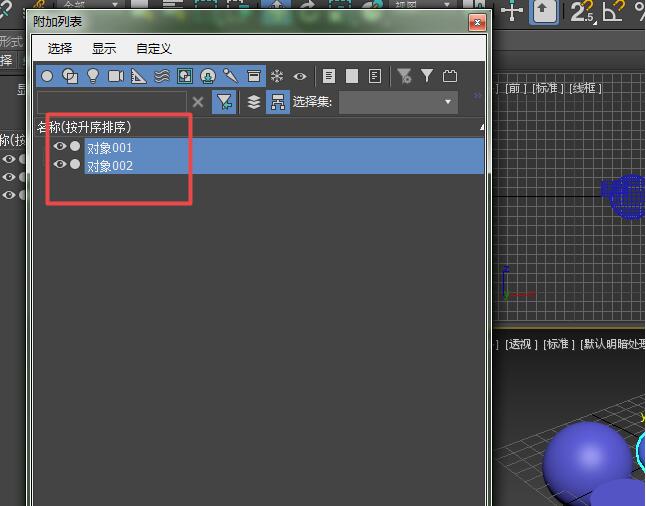Switch to Sort by Hierarchy icon
Screen dimensions: 646x506
click(278, 102)
